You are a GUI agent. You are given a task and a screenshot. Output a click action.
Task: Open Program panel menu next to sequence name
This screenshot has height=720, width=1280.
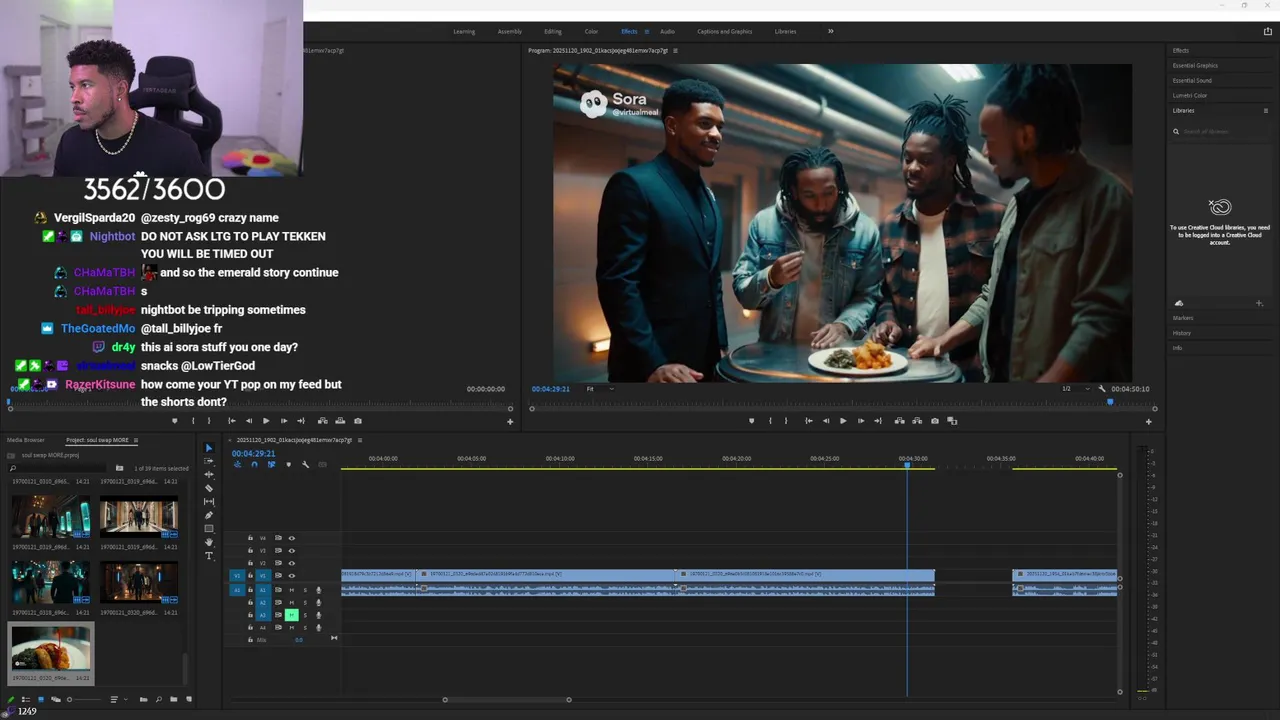click(675, 51)
